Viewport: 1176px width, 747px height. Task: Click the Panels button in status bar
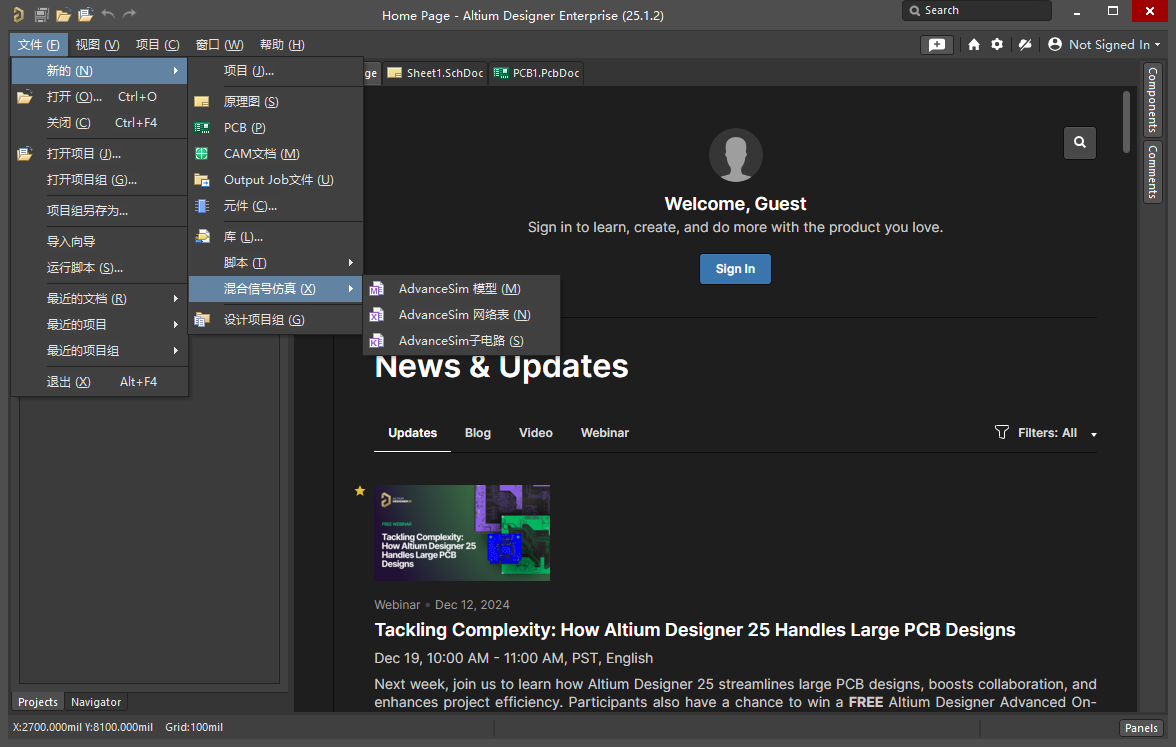click(1141, 728)
